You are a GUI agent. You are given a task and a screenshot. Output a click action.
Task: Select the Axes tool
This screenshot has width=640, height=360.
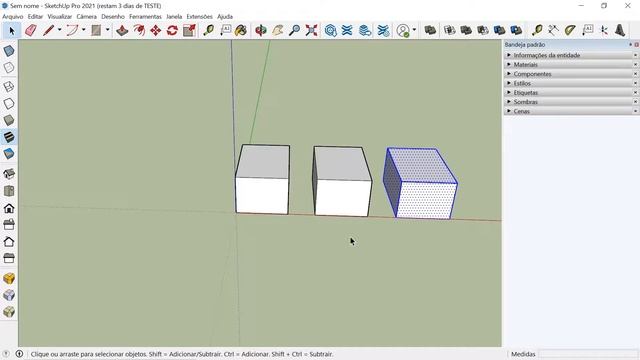[604, 30]
